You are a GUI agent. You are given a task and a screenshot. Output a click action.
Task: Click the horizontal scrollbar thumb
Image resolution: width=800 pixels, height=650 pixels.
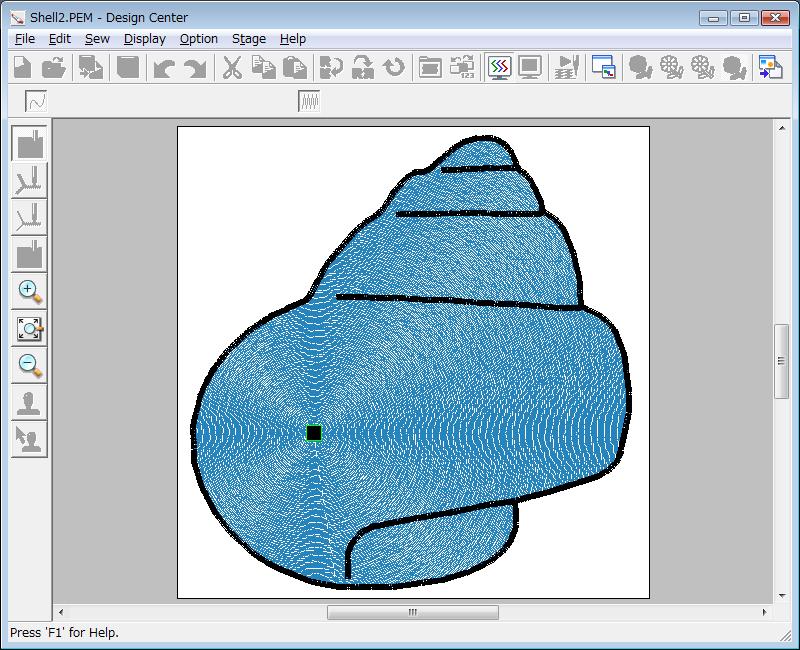point(413,612)
